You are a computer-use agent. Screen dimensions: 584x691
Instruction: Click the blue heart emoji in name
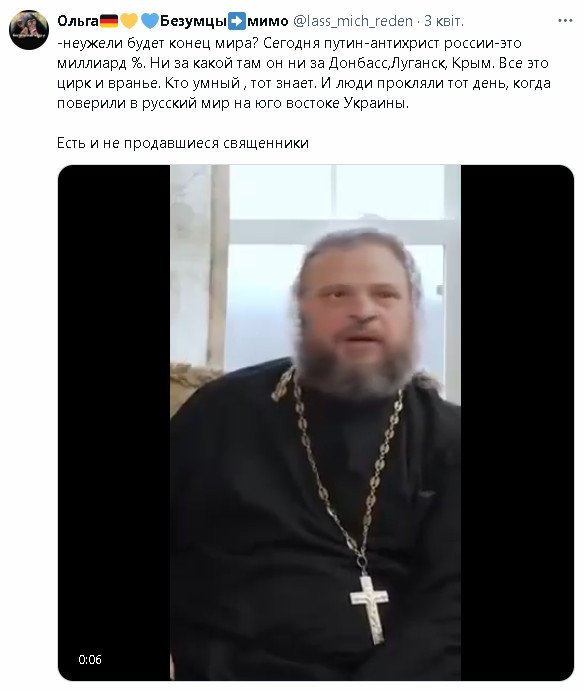150,21
